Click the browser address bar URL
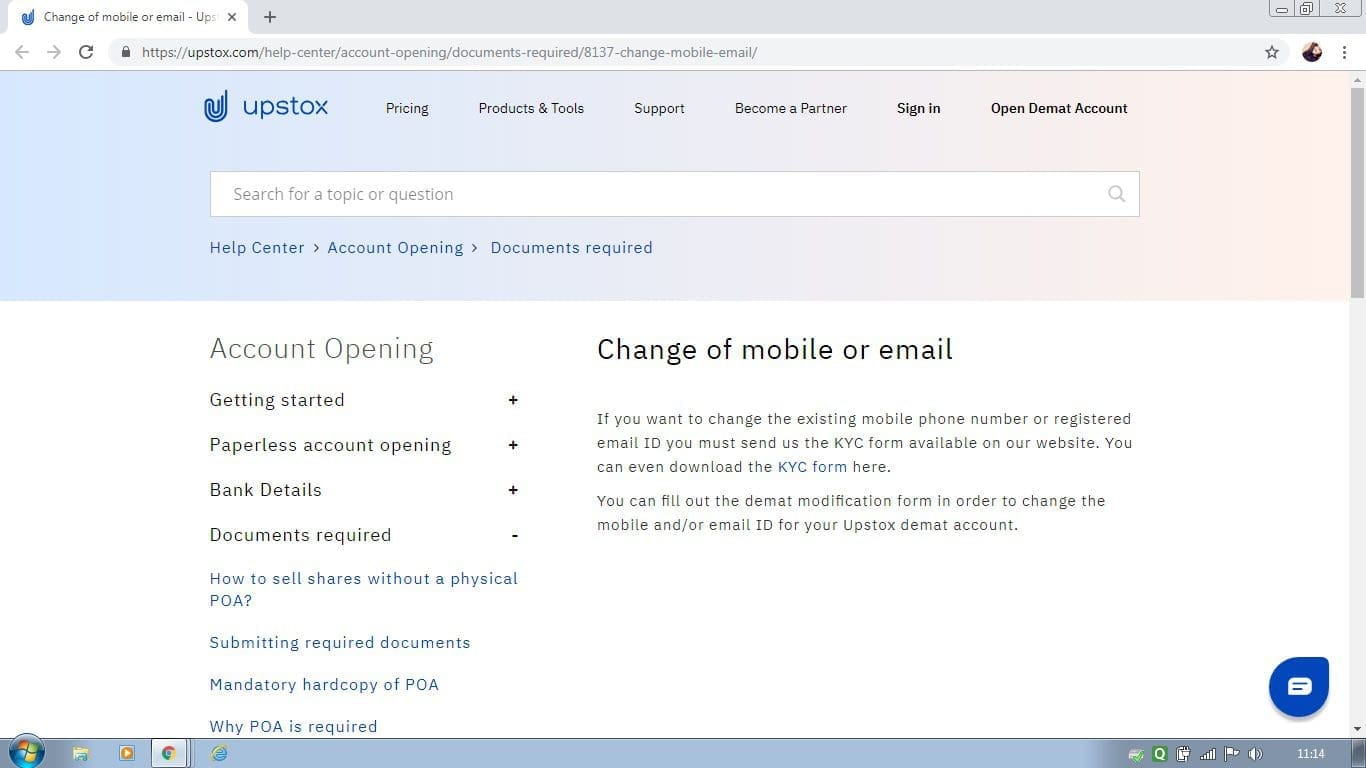Screen dimensions: 1366x768 pyautogui.click(x=450, y=52)
